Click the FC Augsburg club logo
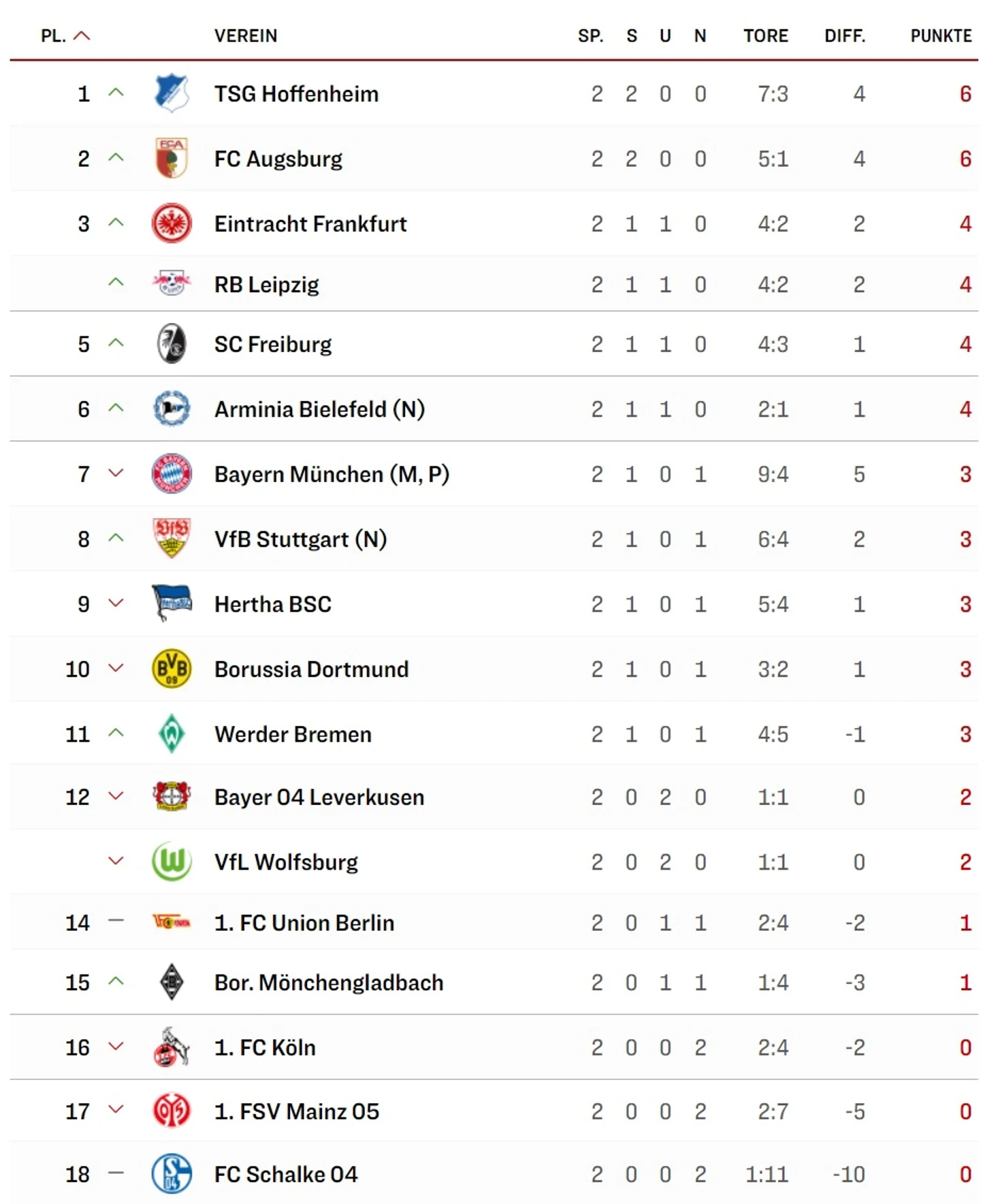This screenshot has width=994, height=1204. point(171,158)
